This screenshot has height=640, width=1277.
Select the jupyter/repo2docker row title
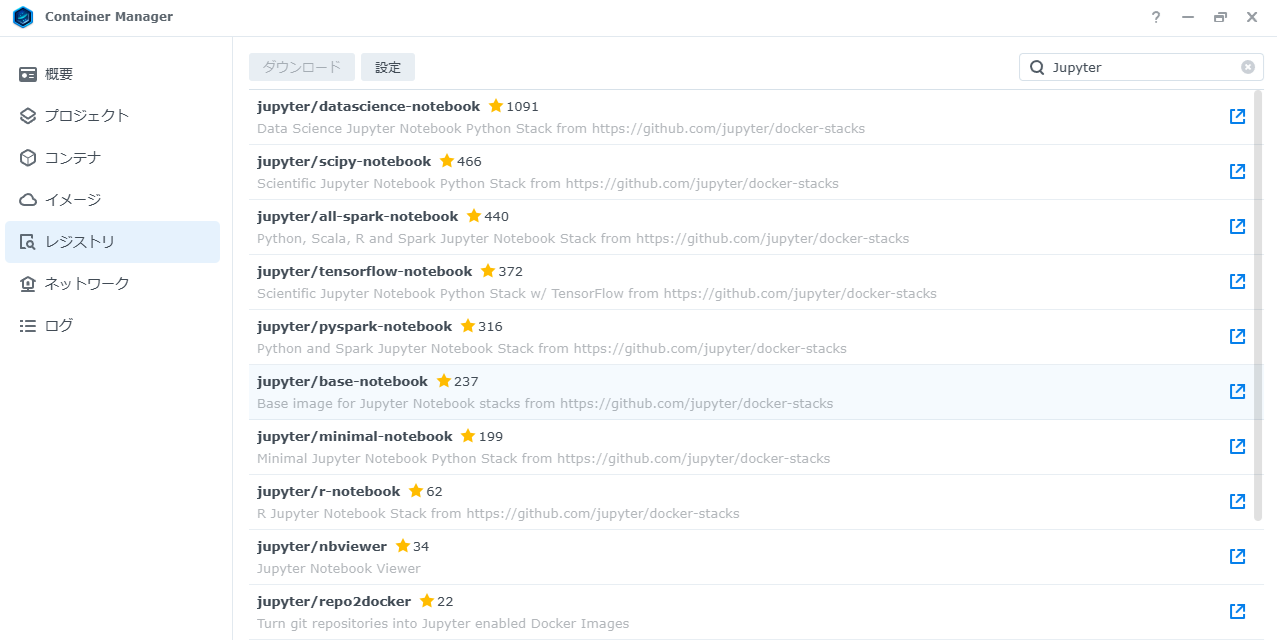[334, 601]
